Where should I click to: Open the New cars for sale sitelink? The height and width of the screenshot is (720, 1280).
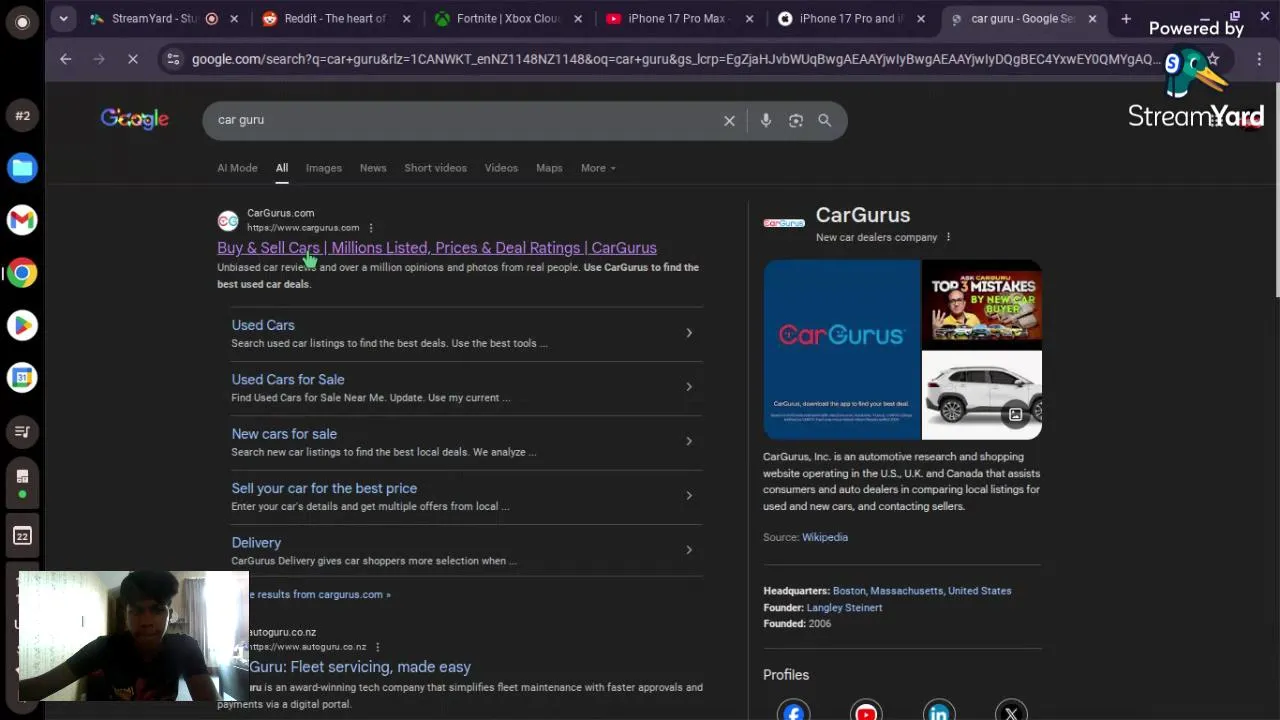point(284,434)
